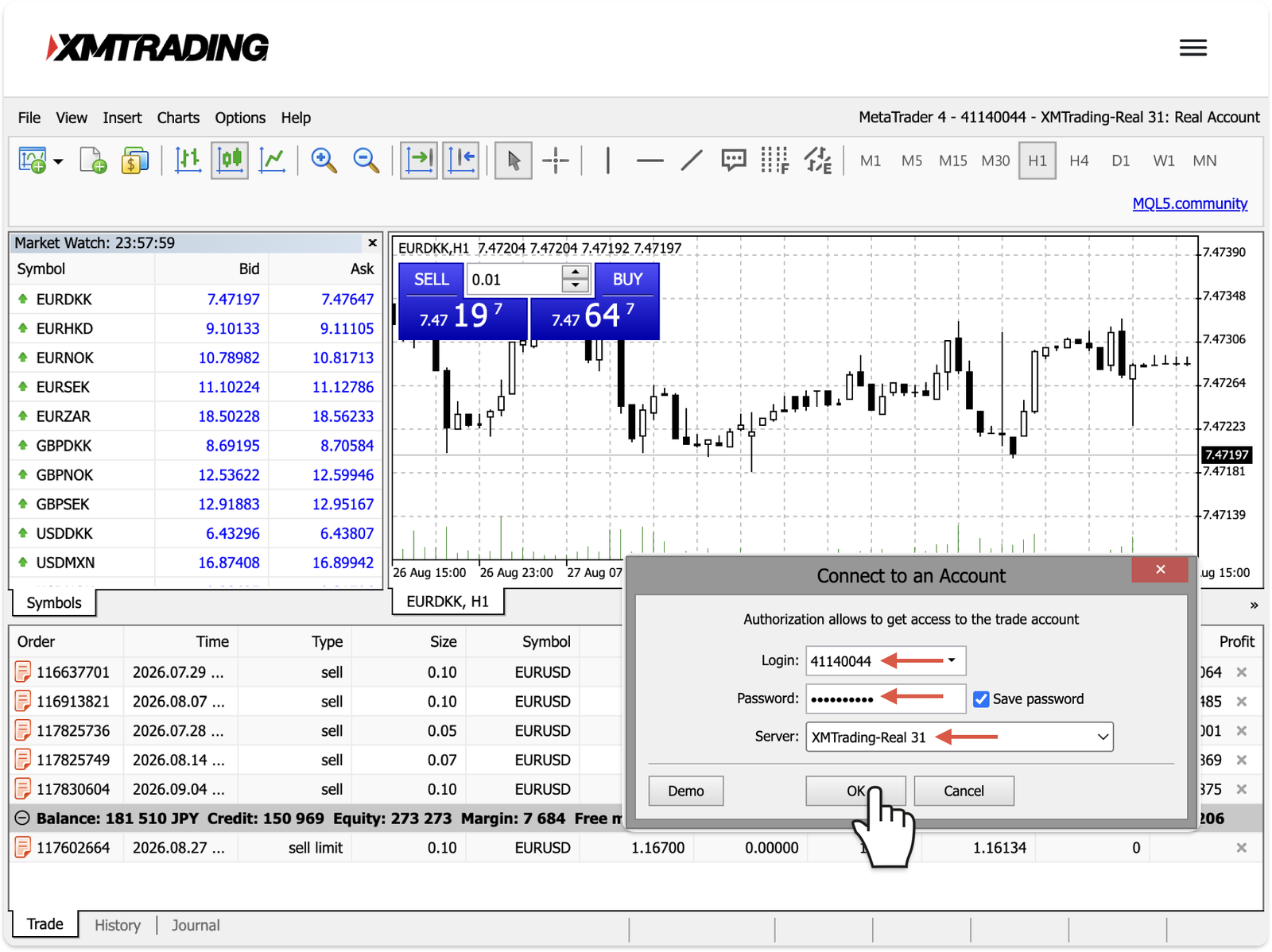Select the crosshair tool

click(556, 161)
